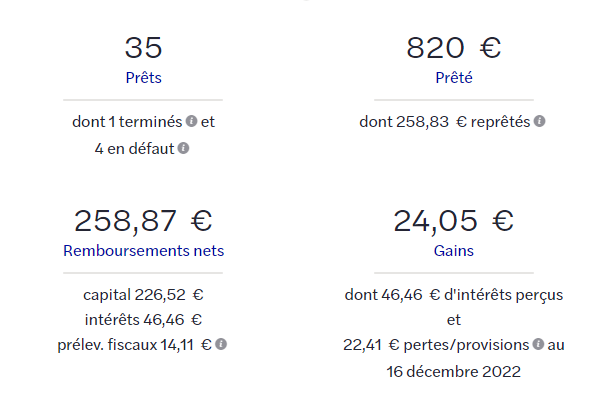
Task: Open the "Prêts" link
Action: click(x=143, y=77)
